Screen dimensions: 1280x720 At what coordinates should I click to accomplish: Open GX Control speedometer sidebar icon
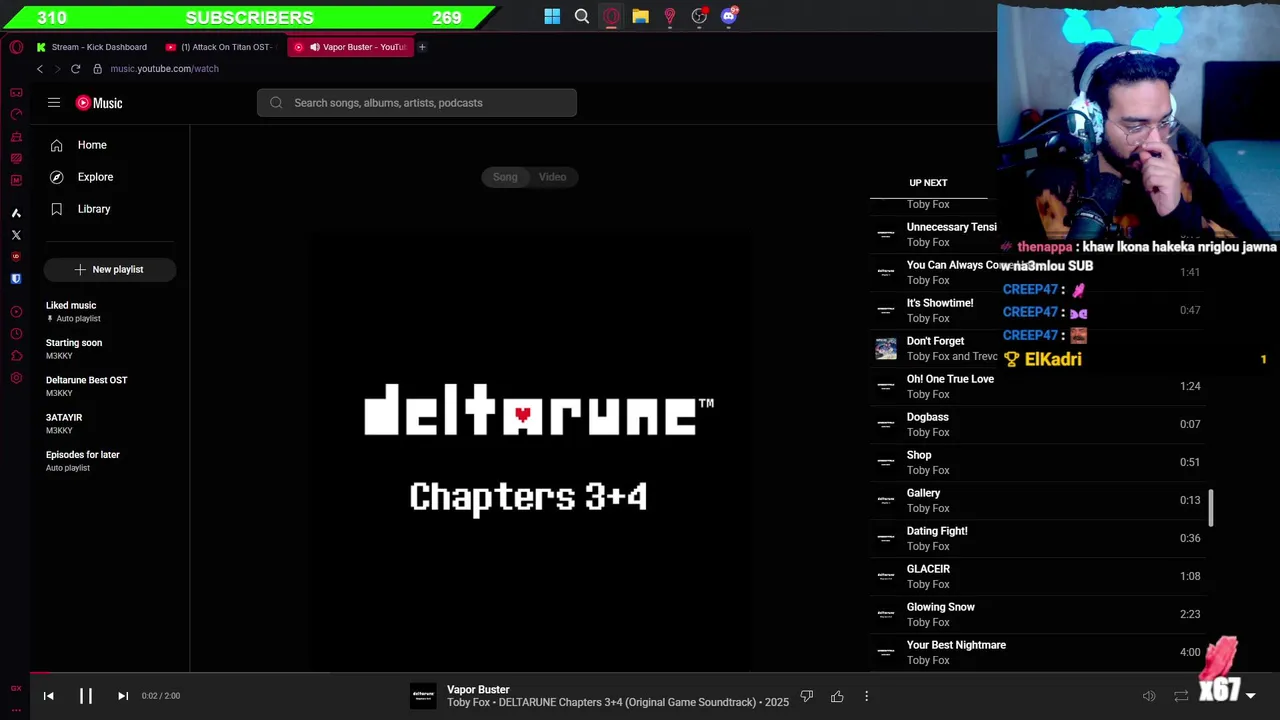(16, 114)
